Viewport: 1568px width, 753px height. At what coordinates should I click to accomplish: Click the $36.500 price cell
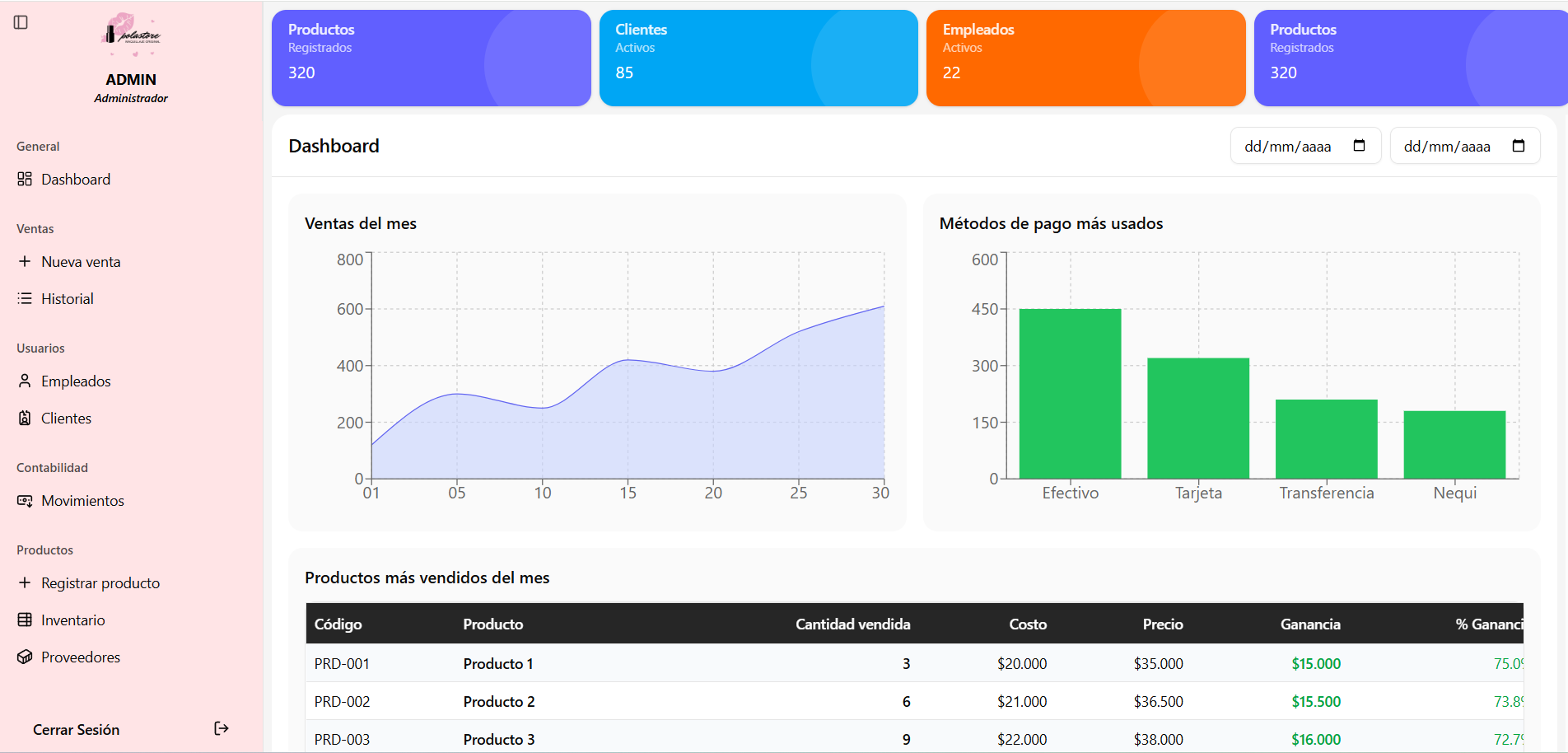coord(1158,701)
